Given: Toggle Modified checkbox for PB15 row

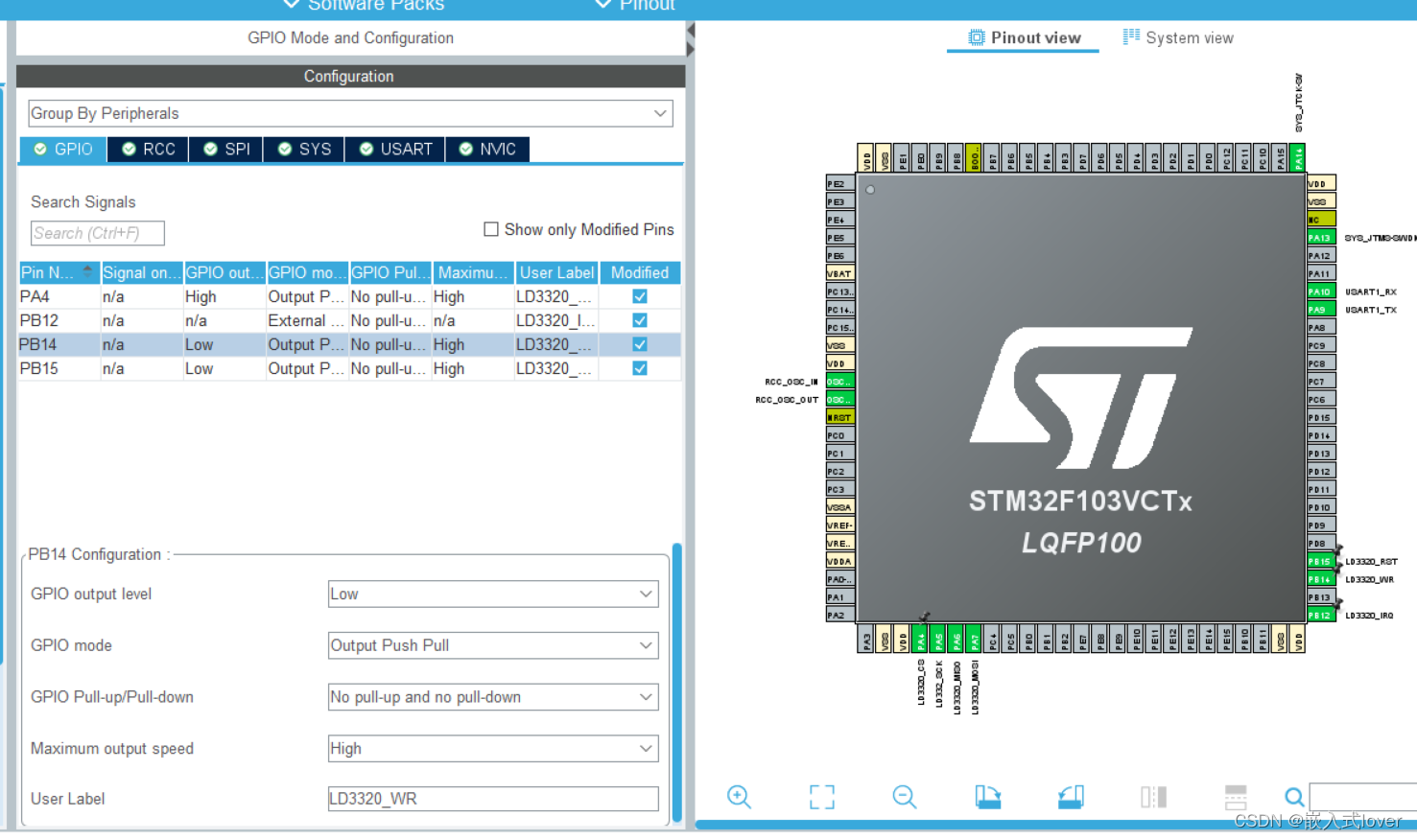Looking at the screenshot, I should click(x=640, y=368).
